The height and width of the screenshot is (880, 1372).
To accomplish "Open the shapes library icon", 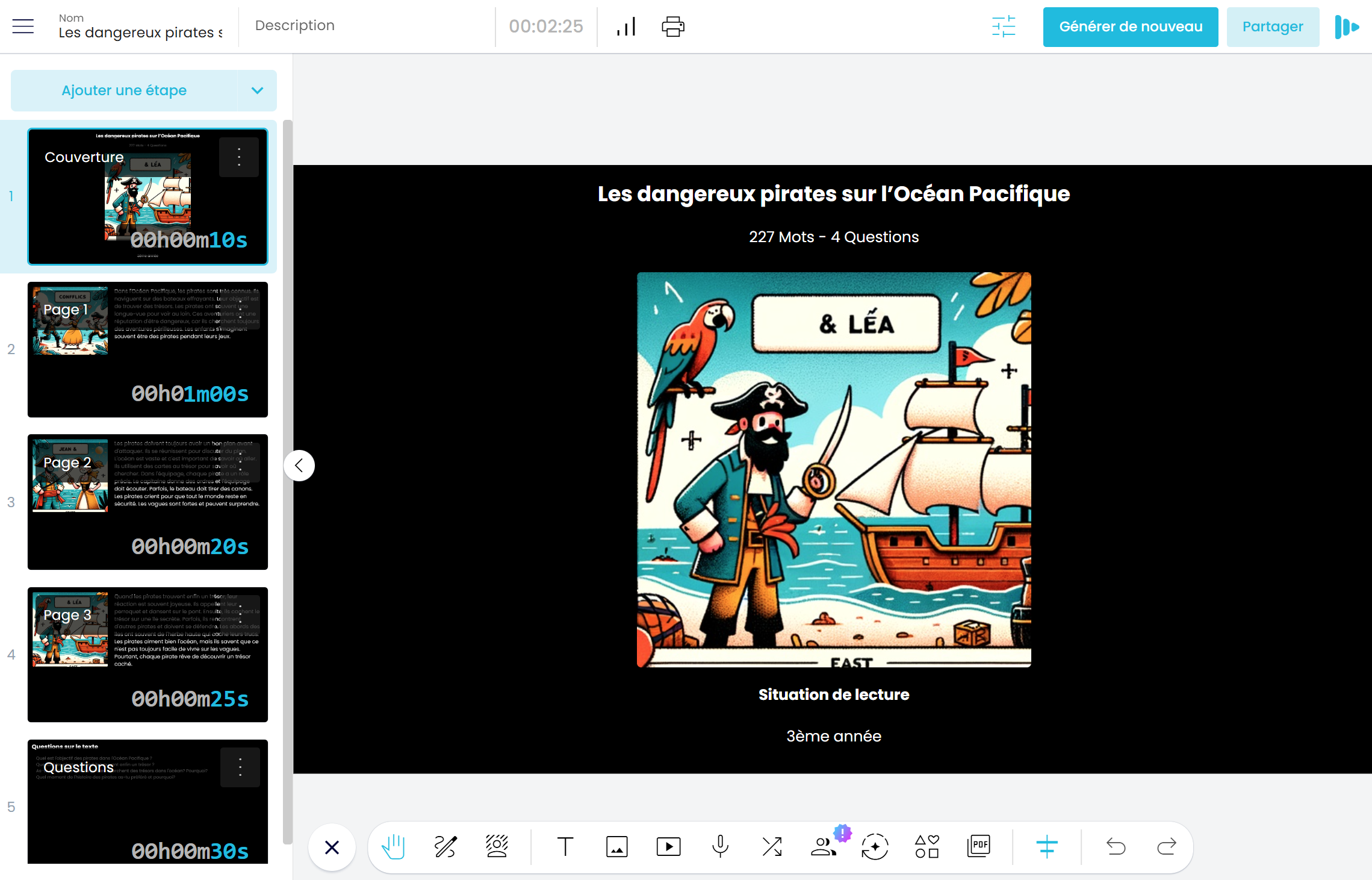I will (927, 847).
